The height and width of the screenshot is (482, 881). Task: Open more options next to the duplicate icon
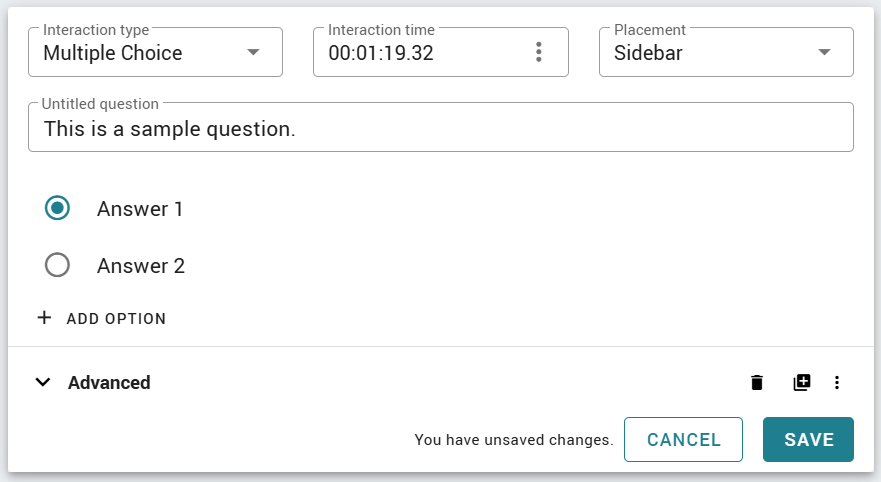coord(837,383)
